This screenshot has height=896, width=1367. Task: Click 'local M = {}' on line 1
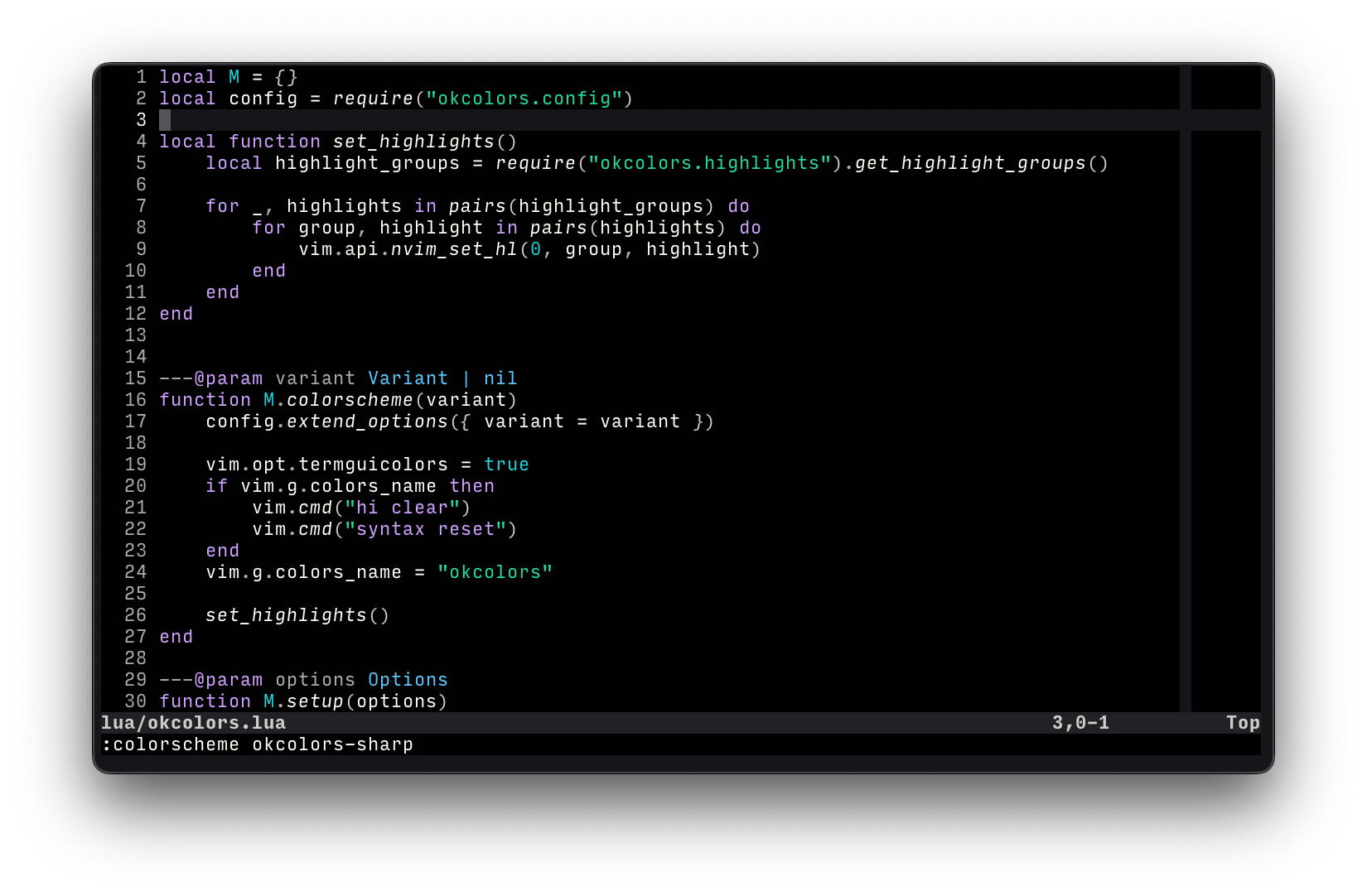coord(229,77)
